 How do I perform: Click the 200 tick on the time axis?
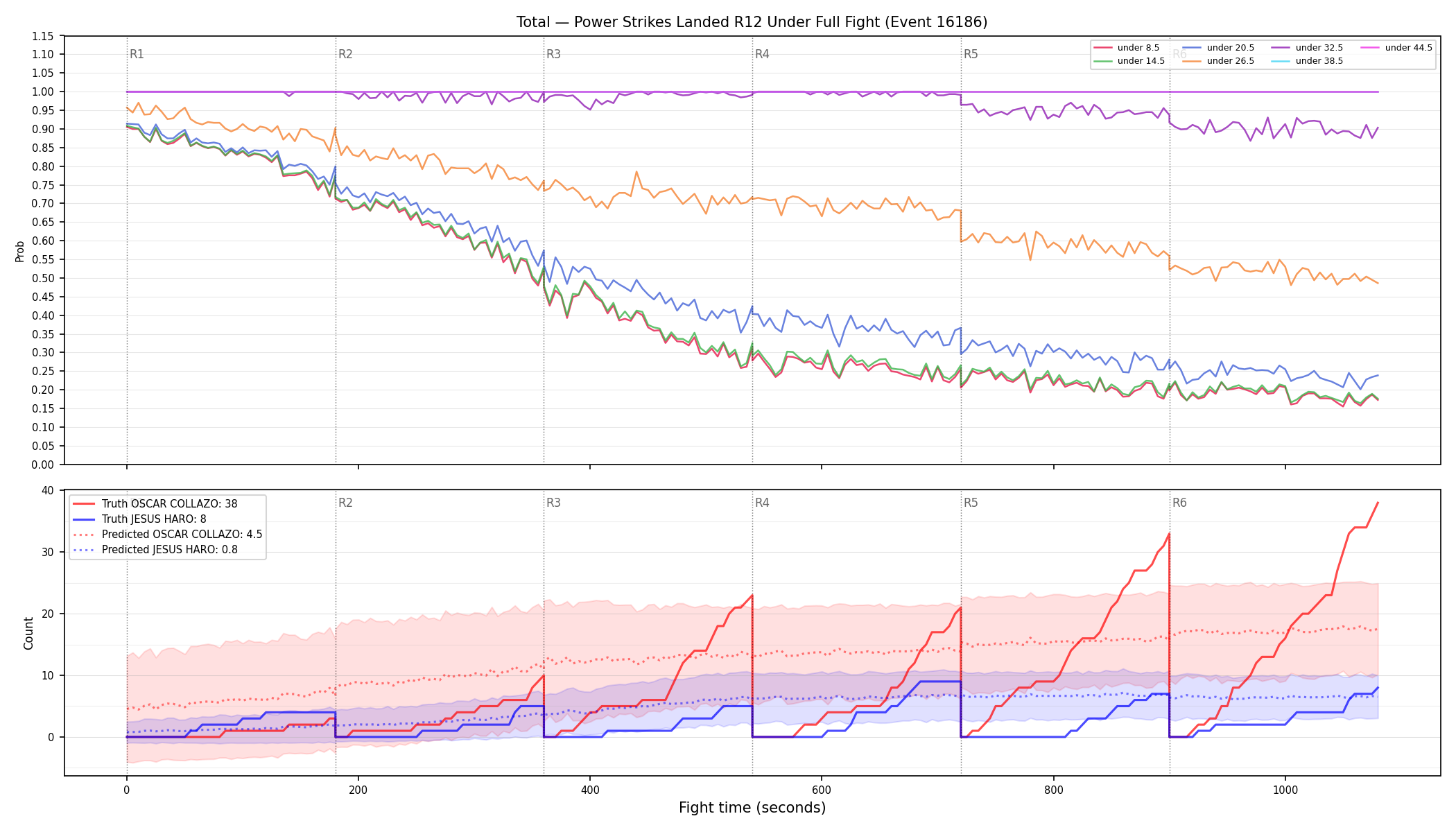coord(358,790)
